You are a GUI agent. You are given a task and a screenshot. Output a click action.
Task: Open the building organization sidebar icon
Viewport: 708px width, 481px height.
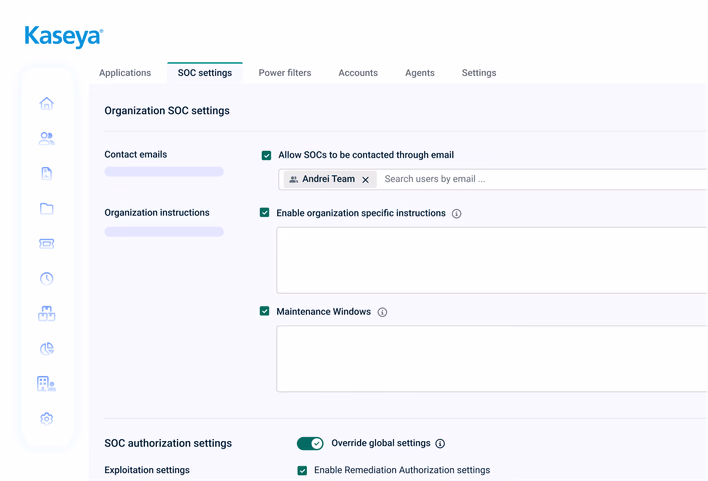click(47, 383)
